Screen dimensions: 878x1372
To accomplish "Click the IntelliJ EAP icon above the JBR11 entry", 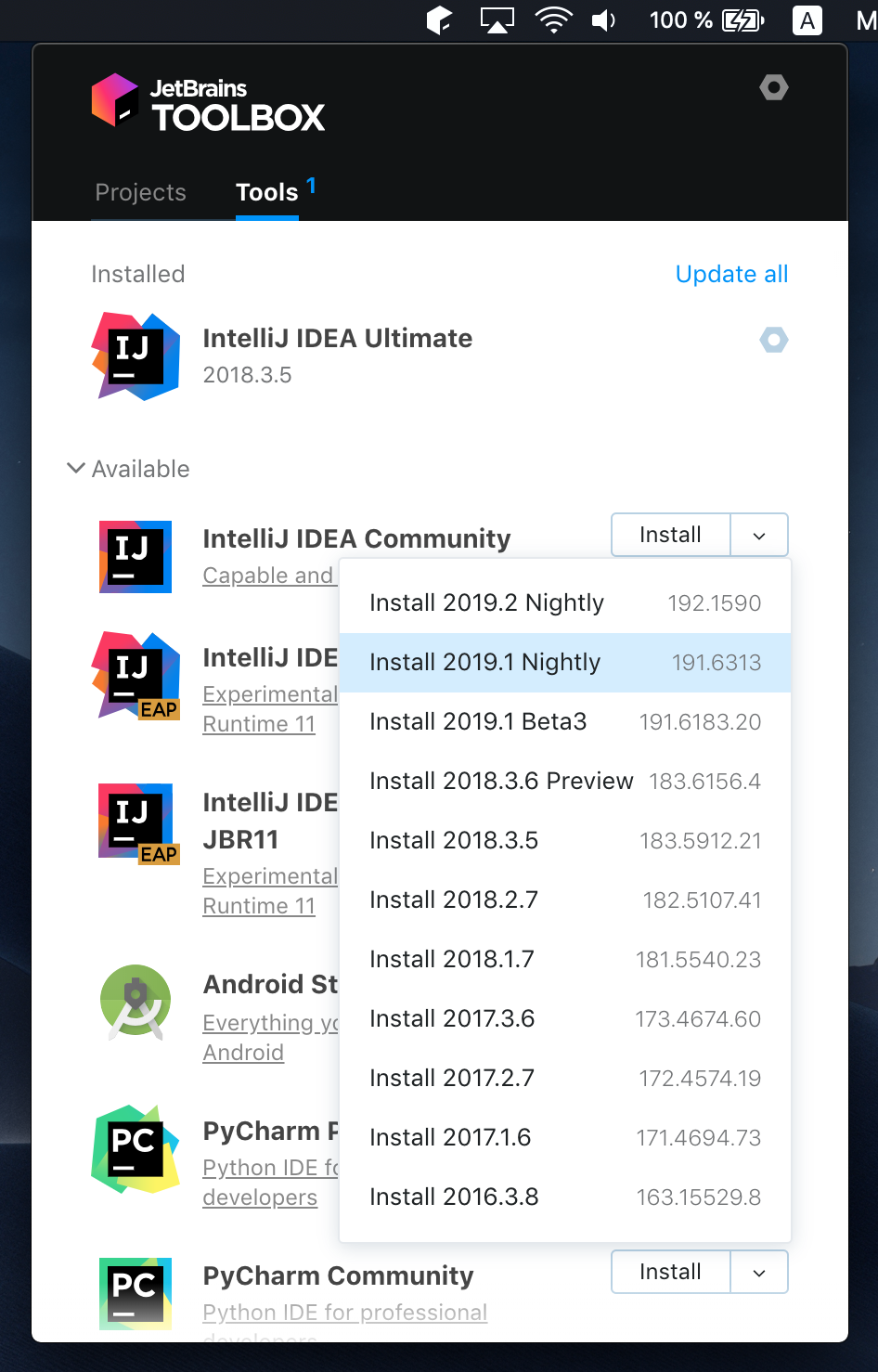I will (136, 676).
